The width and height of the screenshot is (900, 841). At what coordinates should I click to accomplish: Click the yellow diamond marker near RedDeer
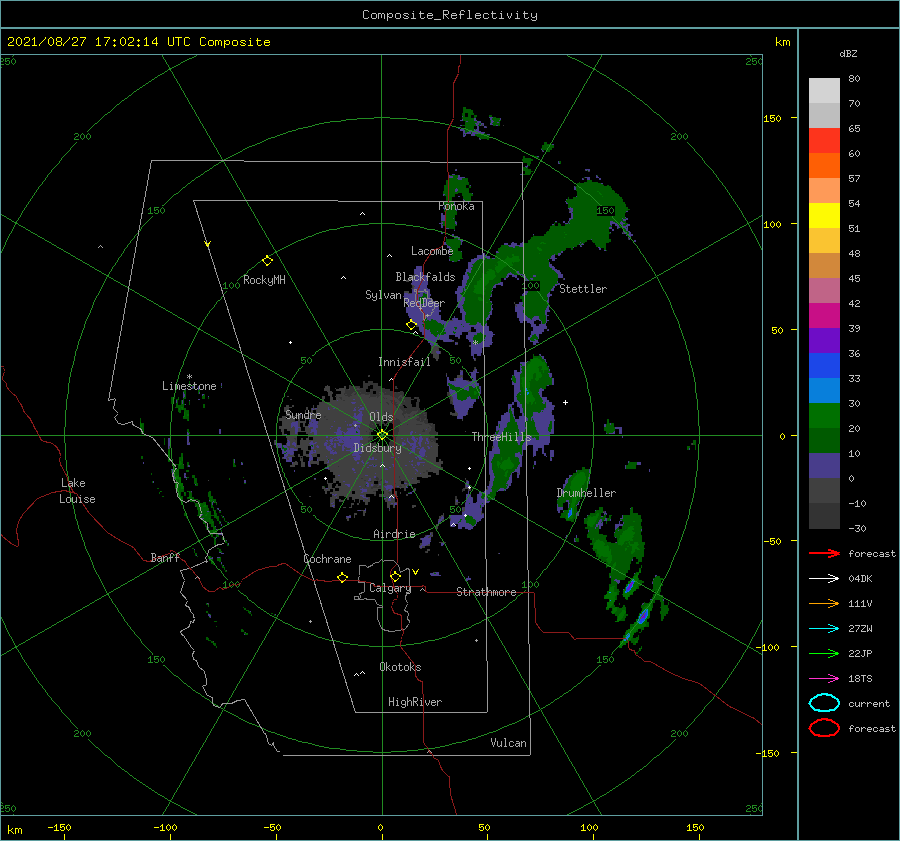point(411,325)
